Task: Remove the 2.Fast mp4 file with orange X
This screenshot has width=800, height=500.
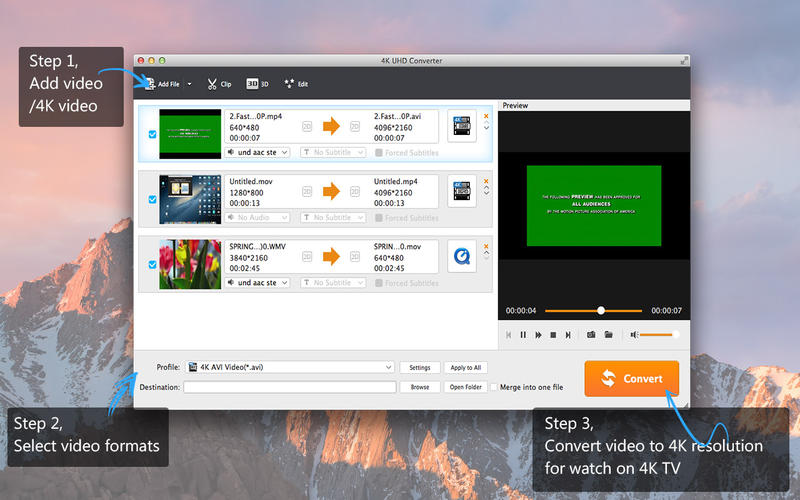Action: tap(487, 116)
